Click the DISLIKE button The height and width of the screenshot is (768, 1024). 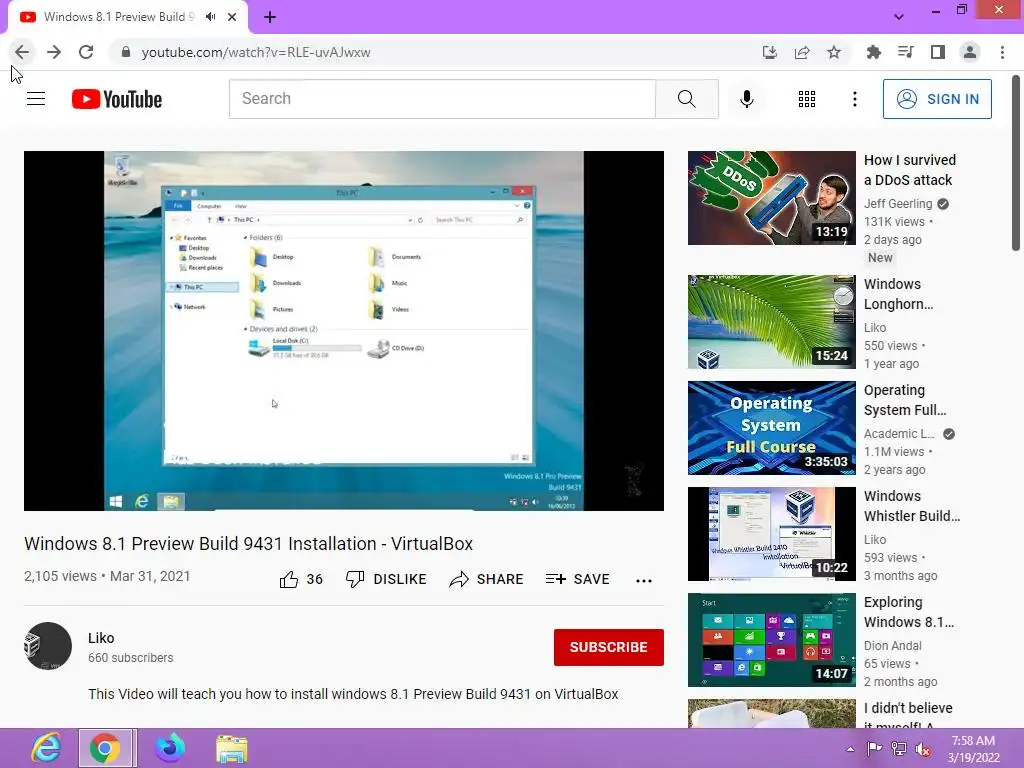pyautogui.click(x=386, y=579)
